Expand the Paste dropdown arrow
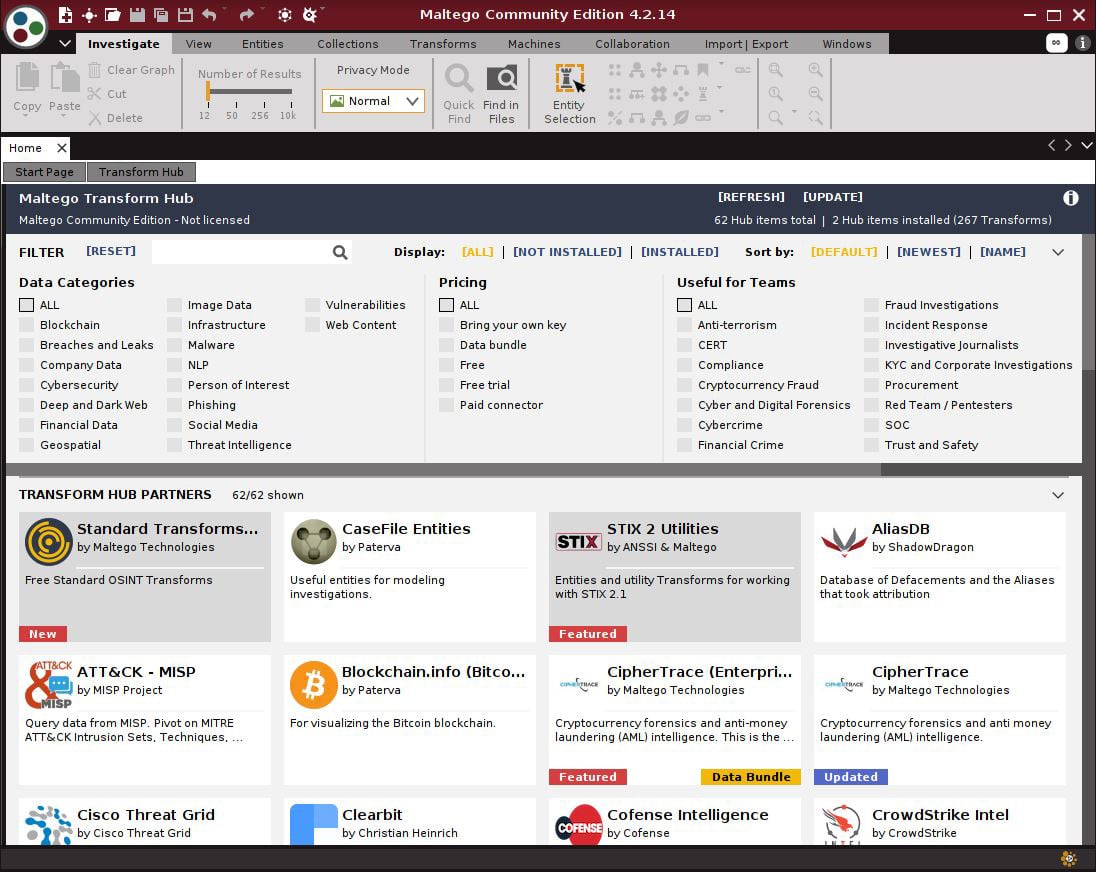The width and height of the screenshot is (1096, 872). [x=64, y=116]
